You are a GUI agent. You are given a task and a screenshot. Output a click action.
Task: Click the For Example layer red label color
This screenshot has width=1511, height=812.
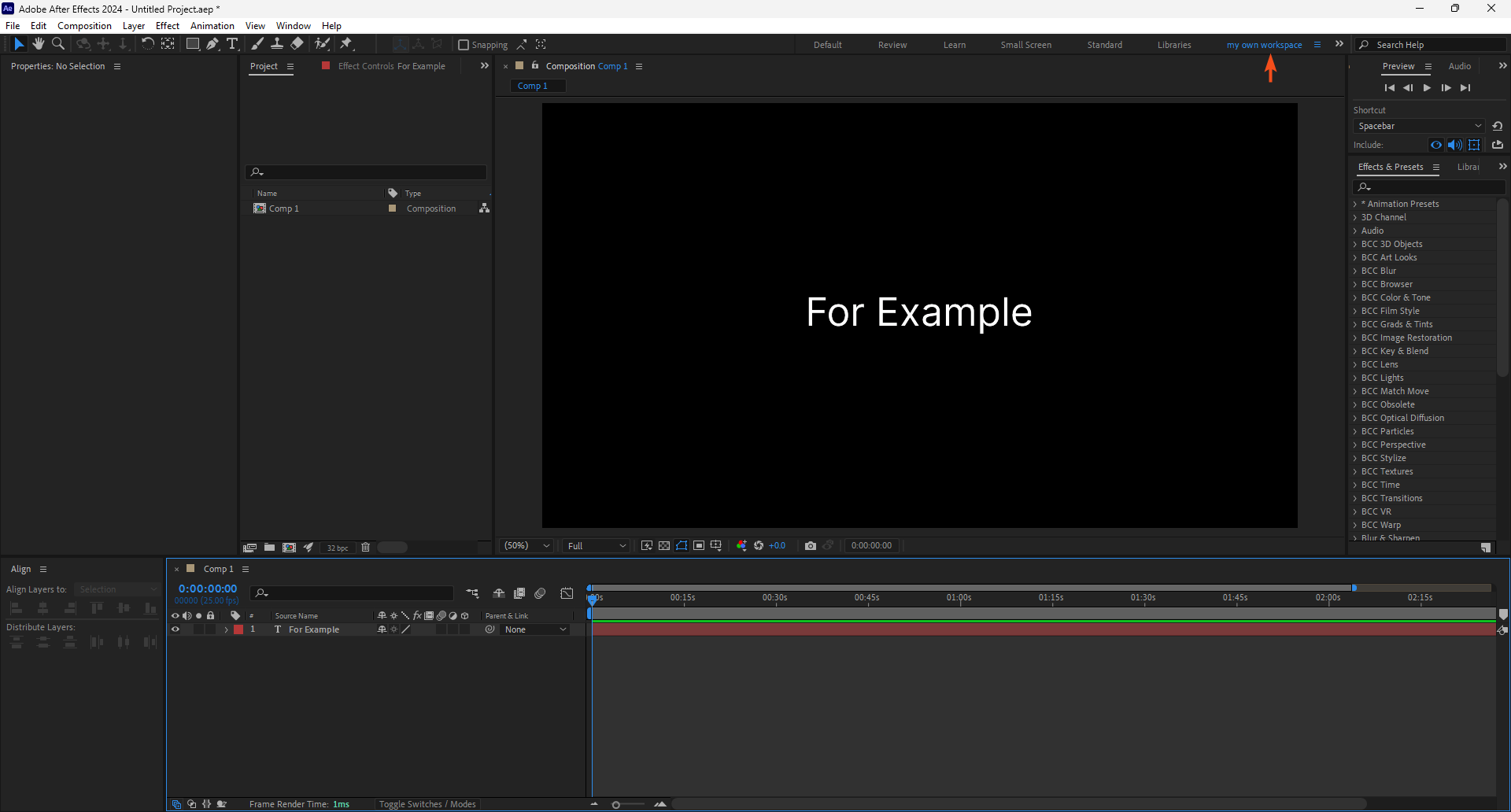pos(238,629)
